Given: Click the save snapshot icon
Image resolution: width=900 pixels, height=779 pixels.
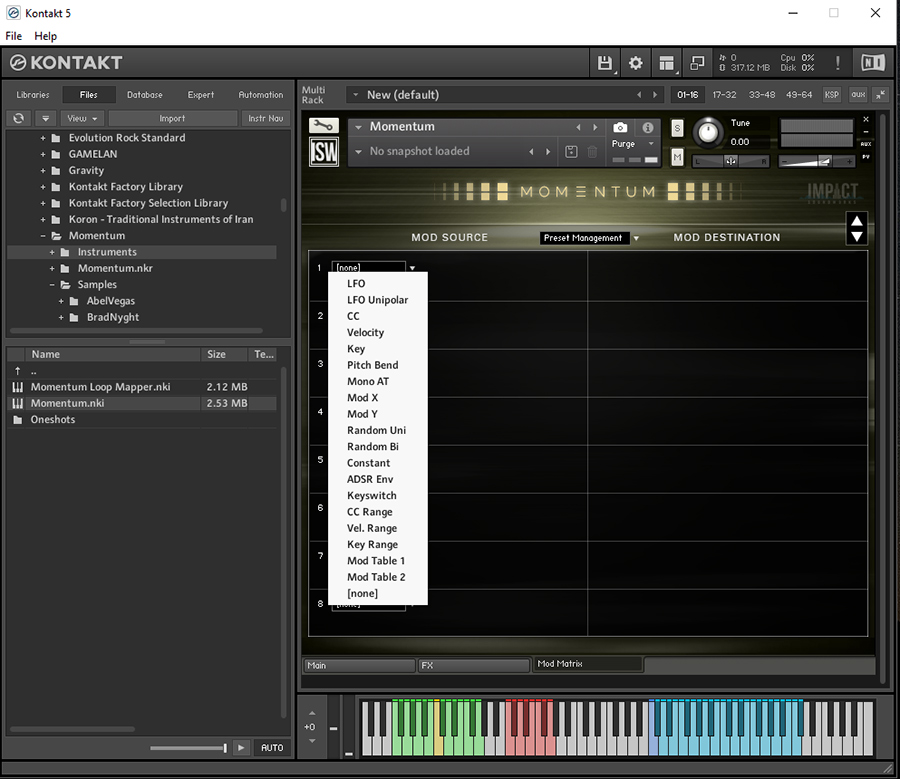Looking at the screenshot, I should tap(571, 152).
